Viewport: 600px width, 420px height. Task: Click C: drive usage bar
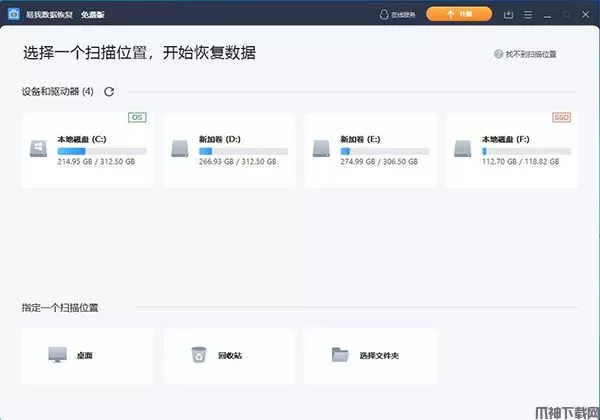tap(102, 151)
